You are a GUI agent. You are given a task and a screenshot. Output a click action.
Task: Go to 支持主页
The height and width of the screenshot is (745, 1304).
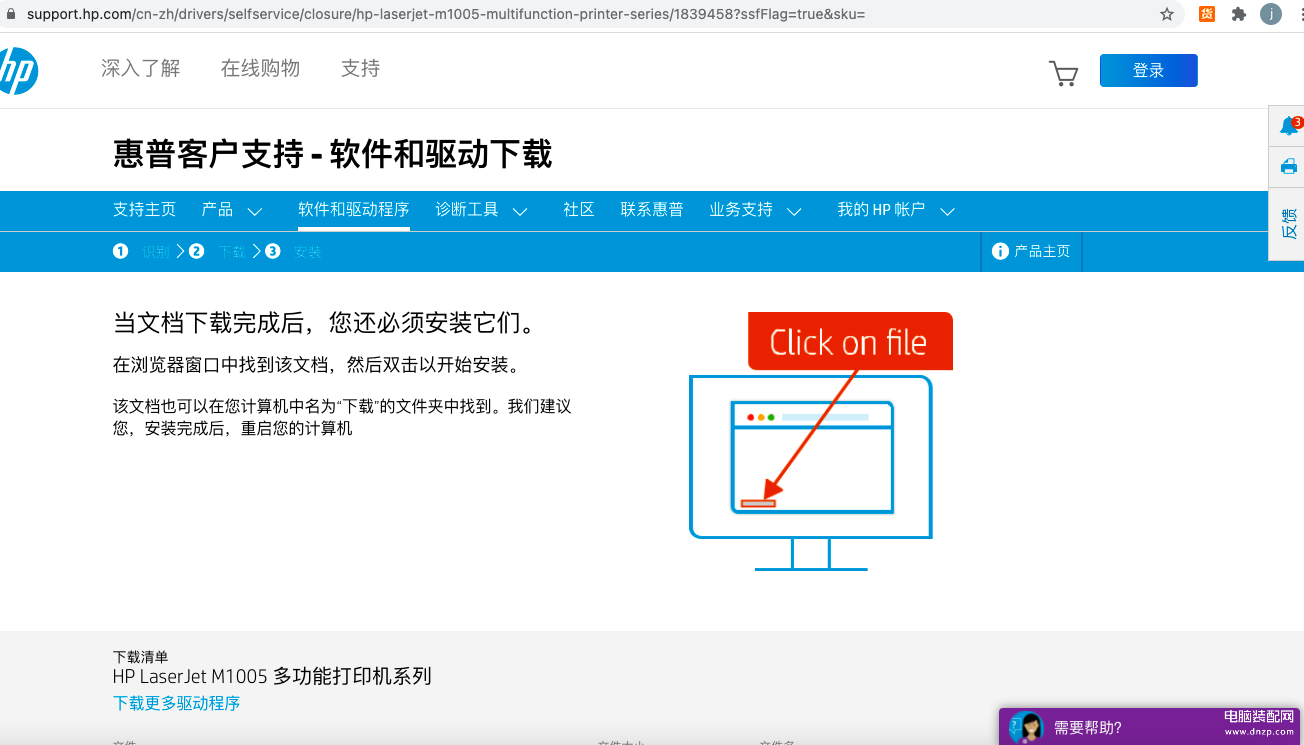[x=145, y=210]
